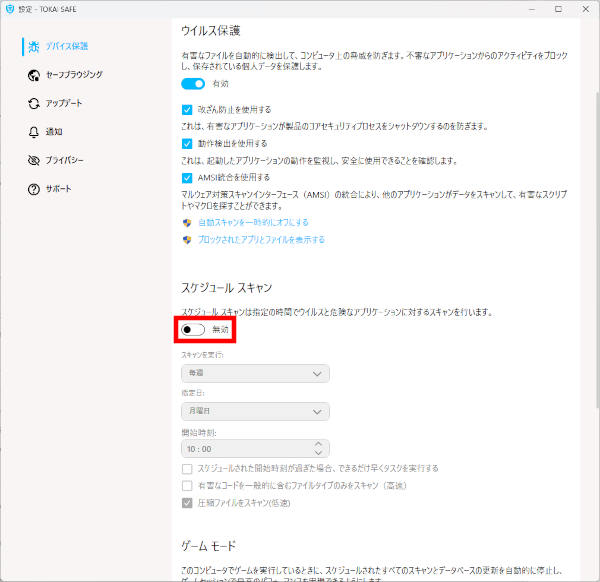Minimize the TOKAI SAFE settings window

[x=532, y=9]
